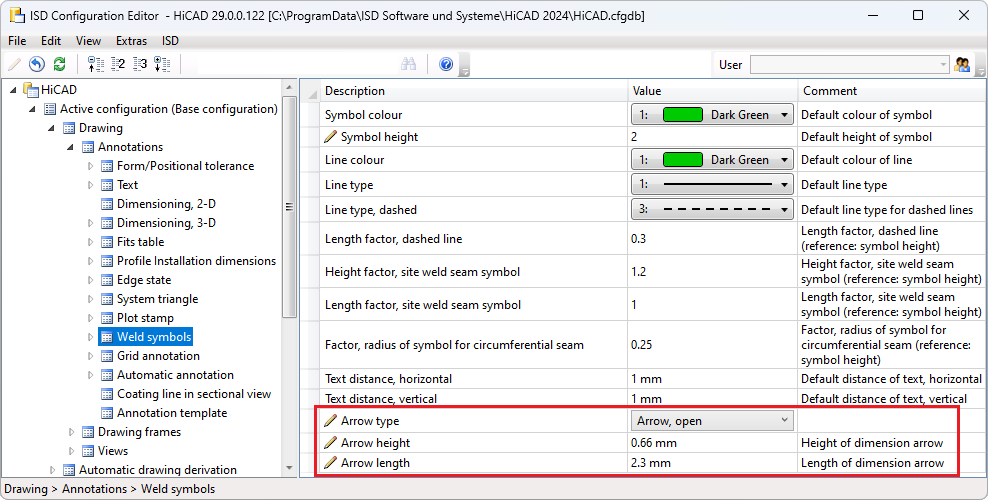This screenshot has height=500, width=988.
Task: Expand all tree levels icon
Action: click(162, 64)
